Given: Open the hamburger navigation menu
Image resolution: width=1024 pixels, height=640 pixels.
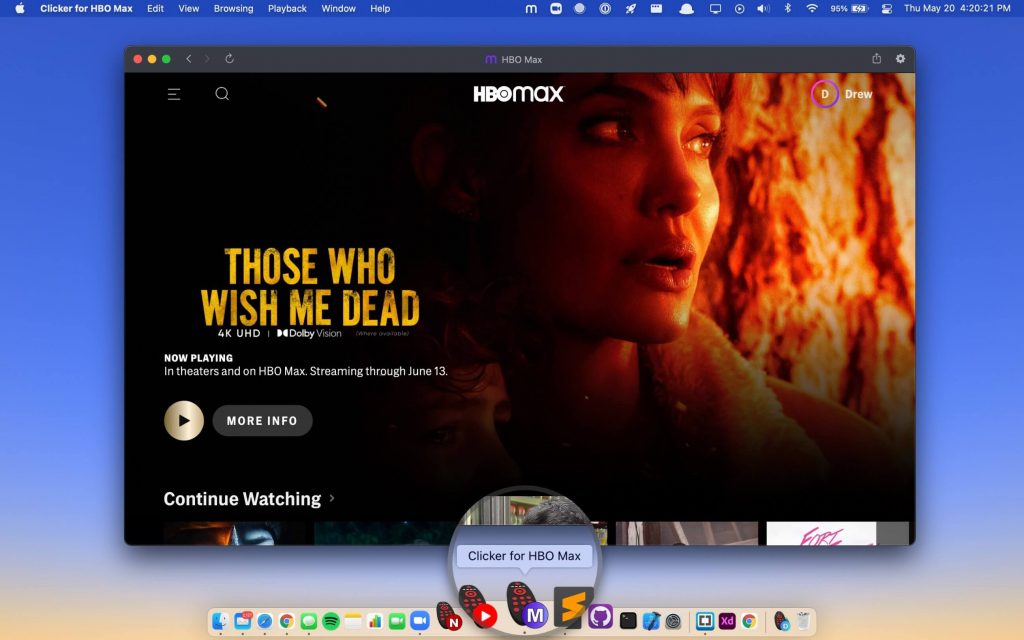Looking at the screenshot, I should coord(174,93).
